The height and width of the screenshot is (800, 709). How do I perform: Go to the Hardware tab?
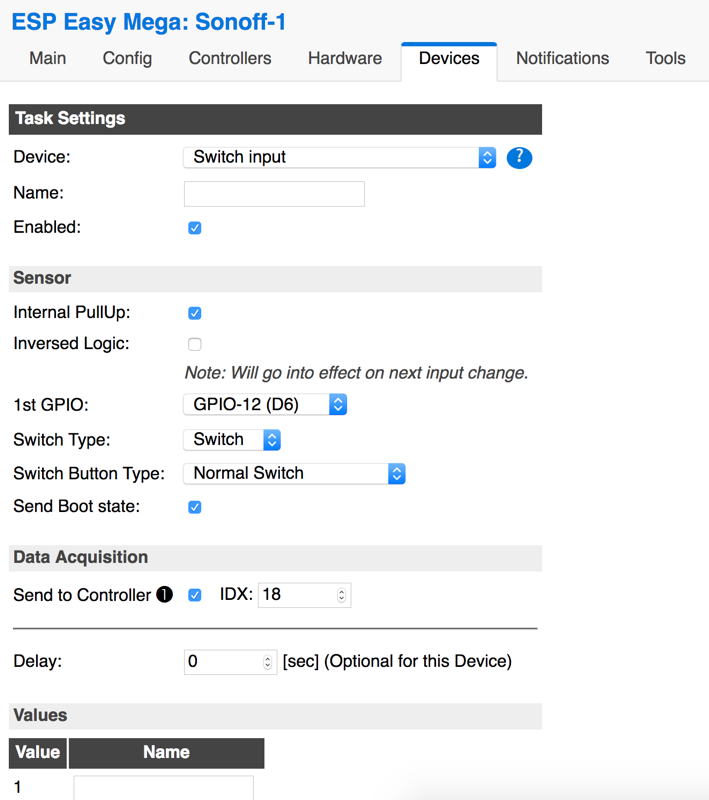[x=345, y=58]
